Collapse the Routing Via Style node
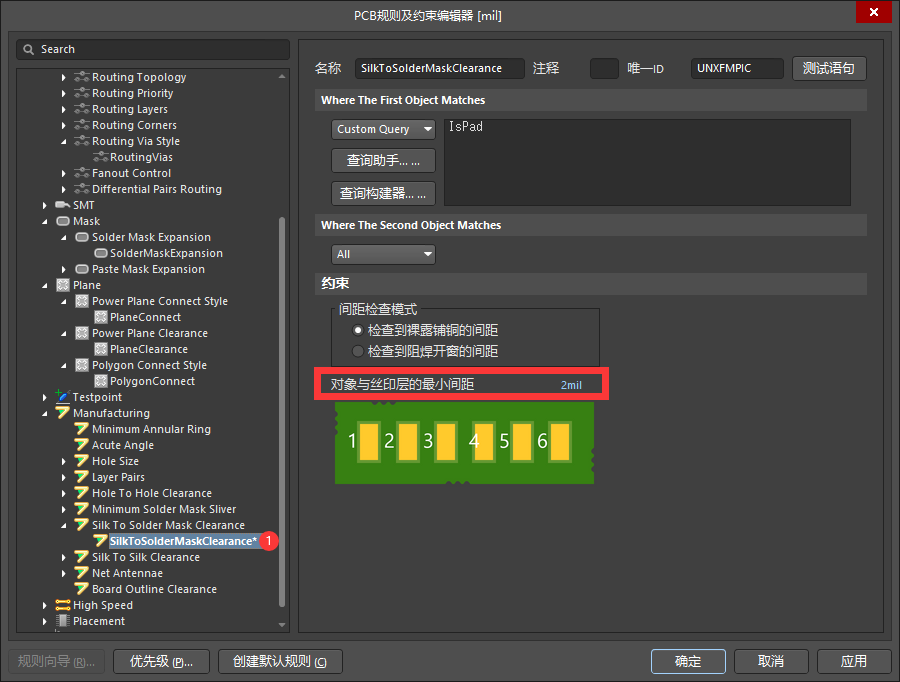 (x=64, y=141)
